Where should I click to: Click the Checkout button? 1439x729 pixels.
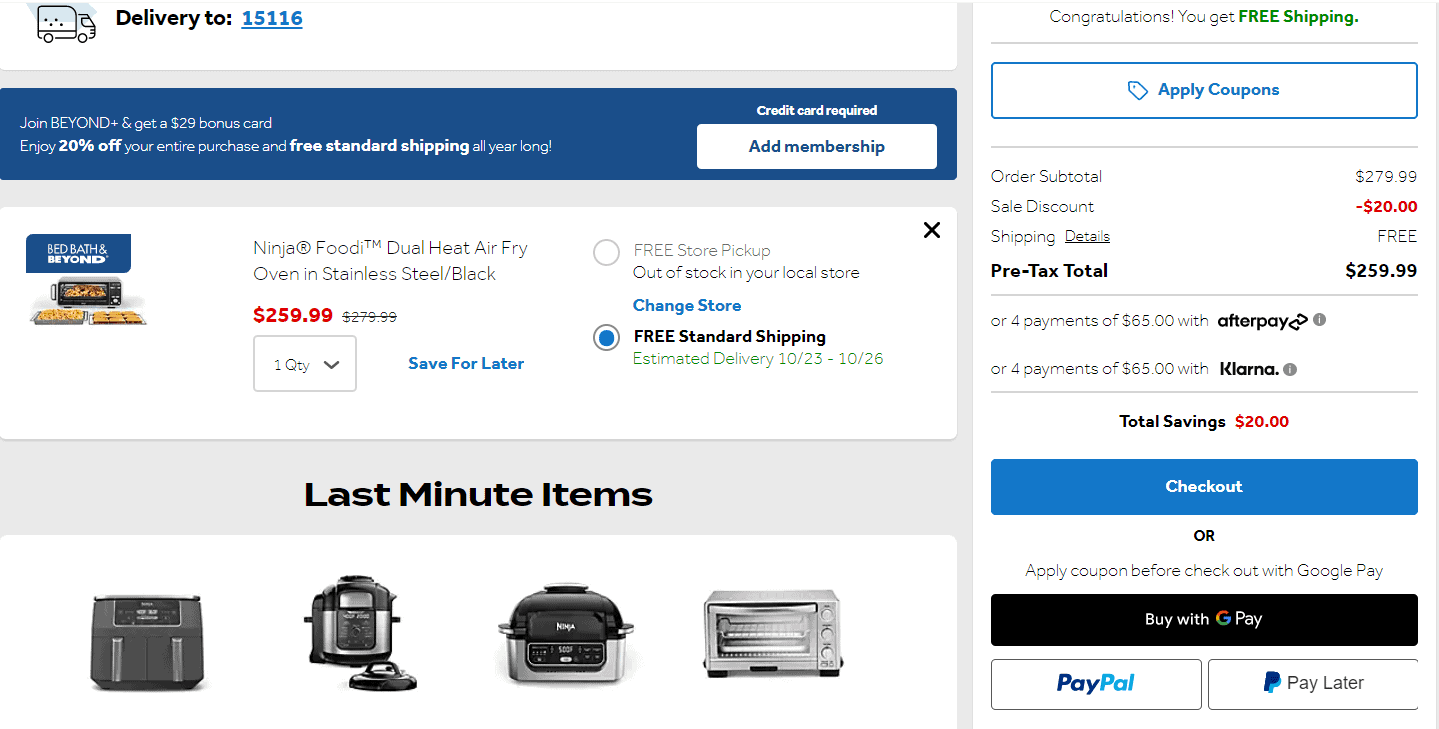1203,487
